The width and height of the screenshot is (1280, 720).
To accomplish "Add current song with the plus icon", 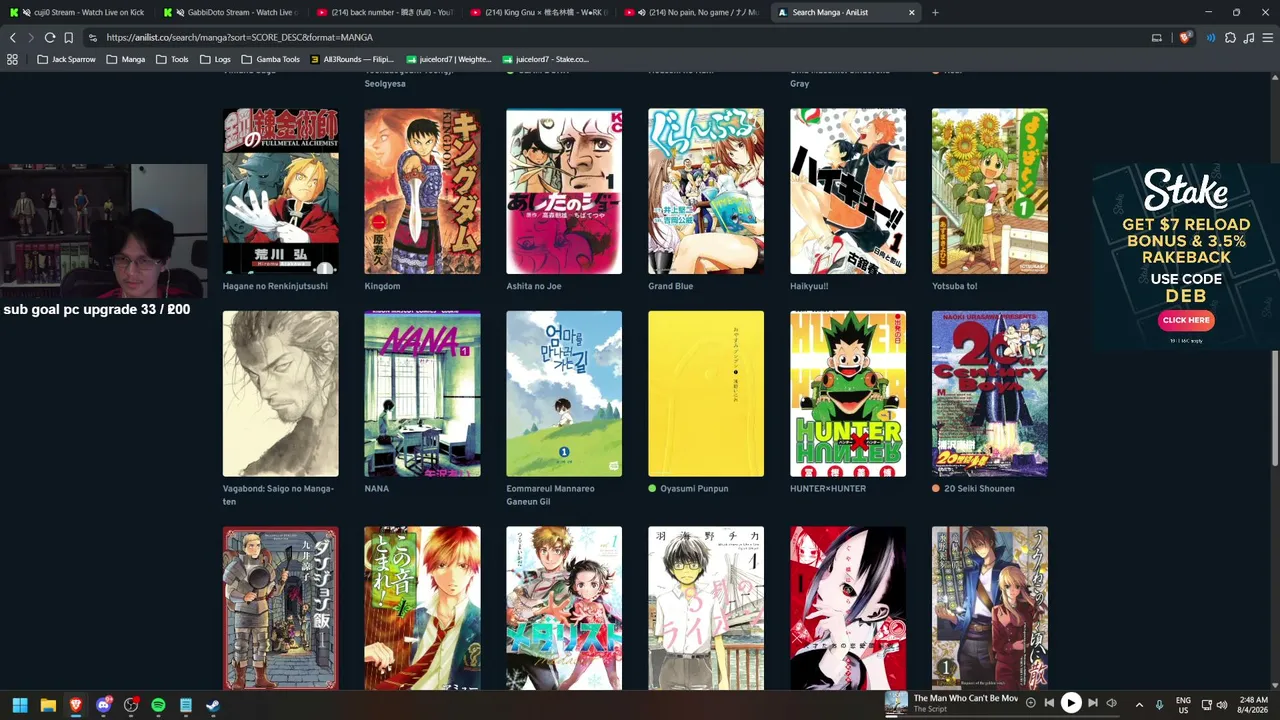I will [1031, 703].
